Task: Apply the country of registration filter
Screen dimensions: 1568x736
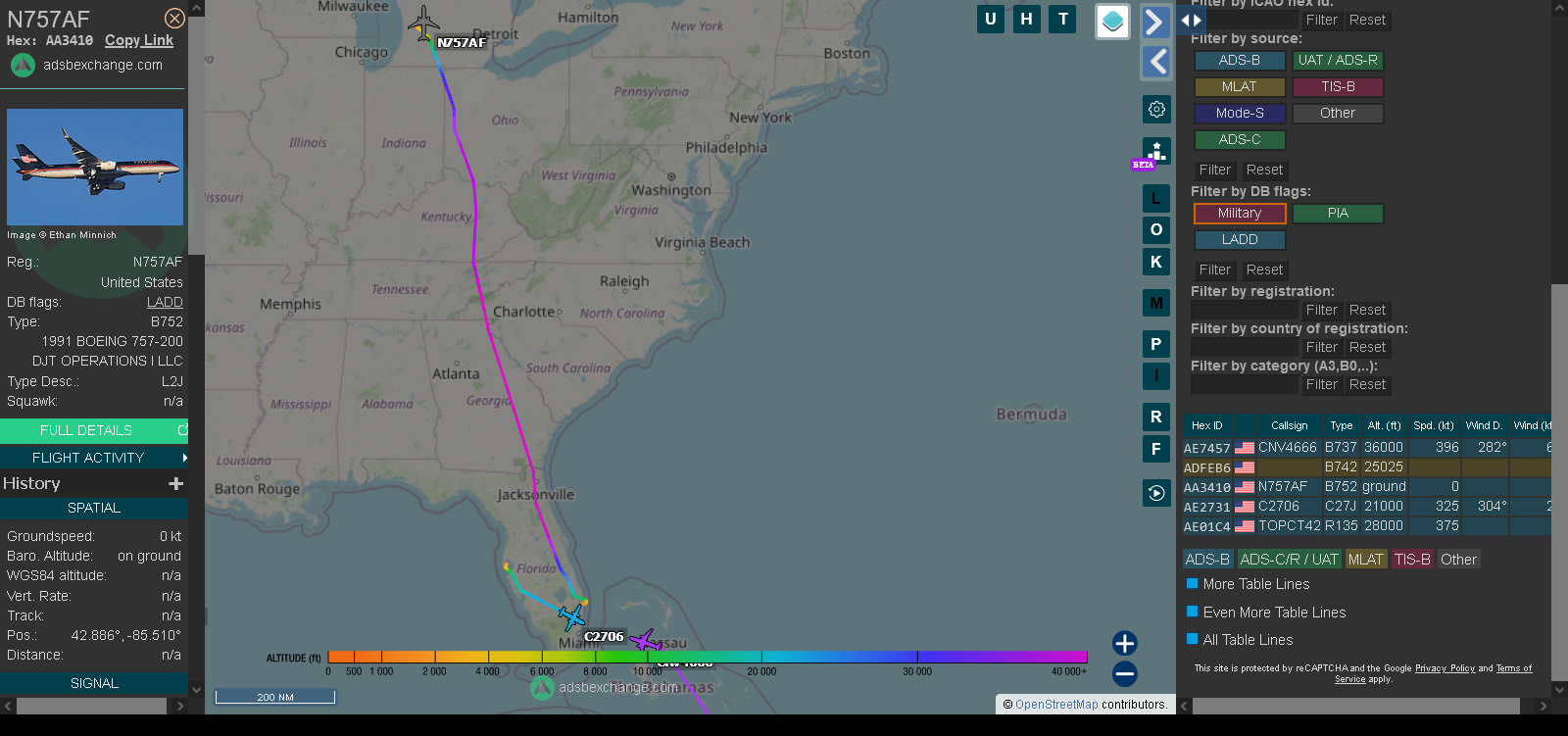Action: 1321,347
